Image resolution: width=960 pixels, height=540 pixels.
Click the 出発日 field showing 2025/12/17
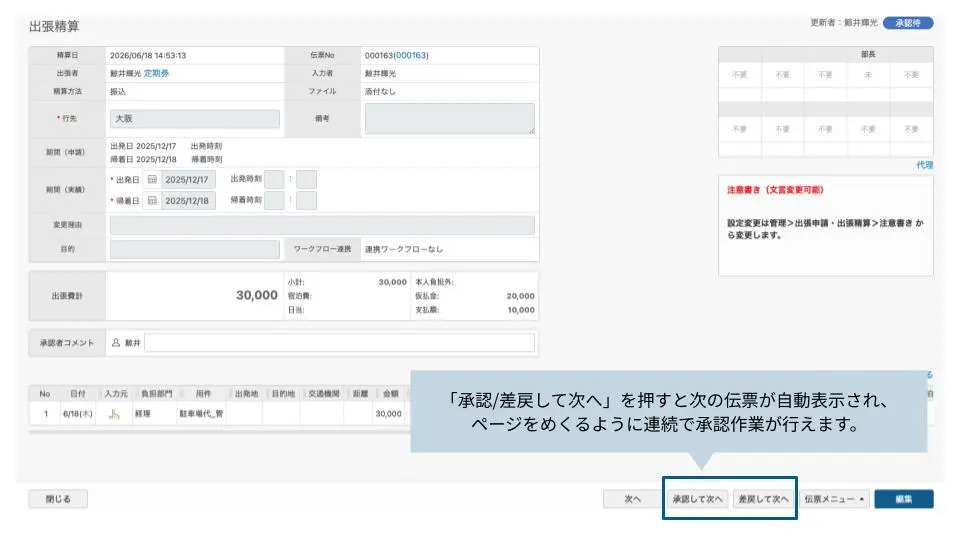coord(188,179)
